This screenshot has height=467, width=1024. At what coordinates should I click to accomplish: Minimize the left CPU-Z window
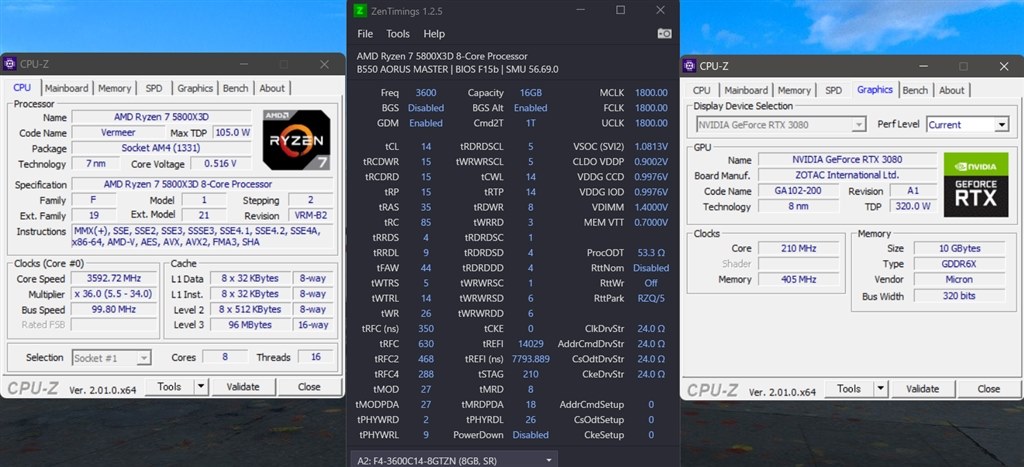click(x=244, y=64)
